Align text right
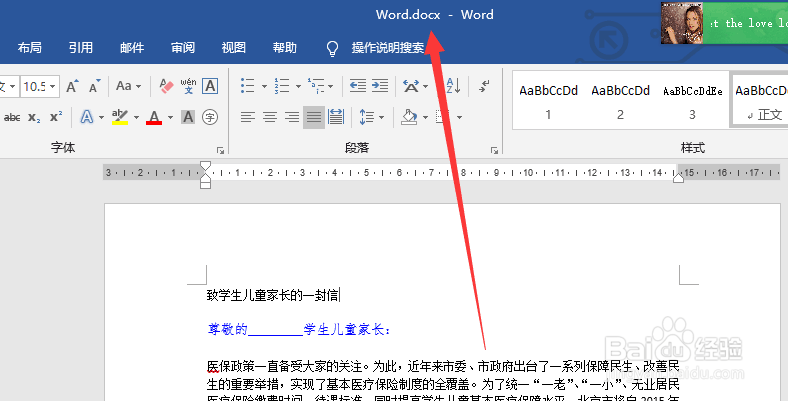The image size is (788, 401). pos(292,118)
